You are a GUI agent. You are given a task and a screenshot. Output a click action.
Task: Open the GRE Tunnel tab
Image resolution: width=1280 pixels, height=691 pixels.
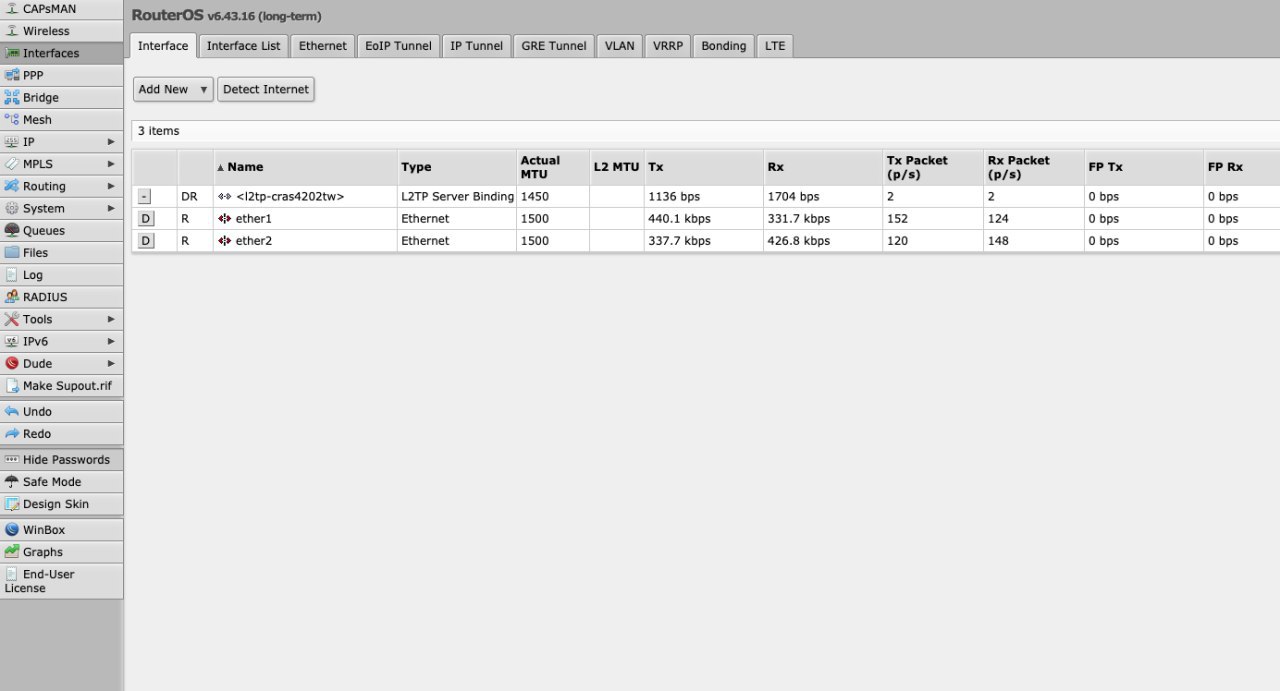pos(554,46)
